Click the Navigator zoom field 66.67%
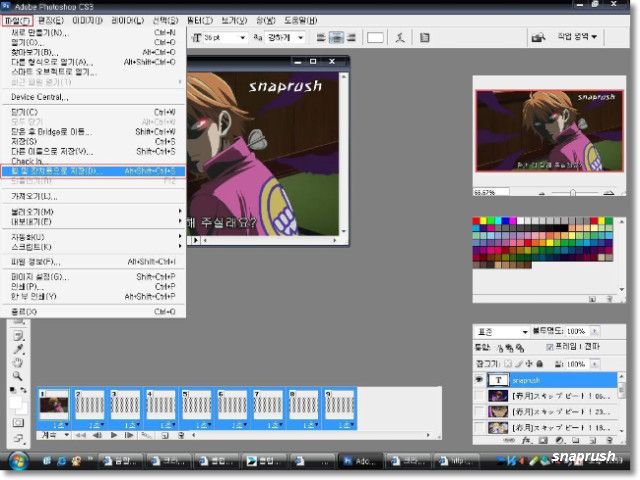Screen dimensions: 640x480 click(491, 192)
